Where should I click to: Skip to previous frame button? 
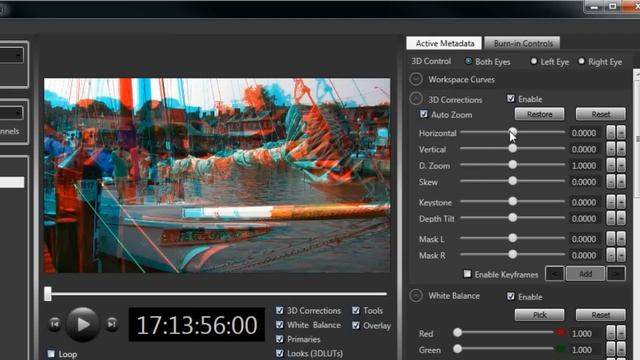coord(55,324)
